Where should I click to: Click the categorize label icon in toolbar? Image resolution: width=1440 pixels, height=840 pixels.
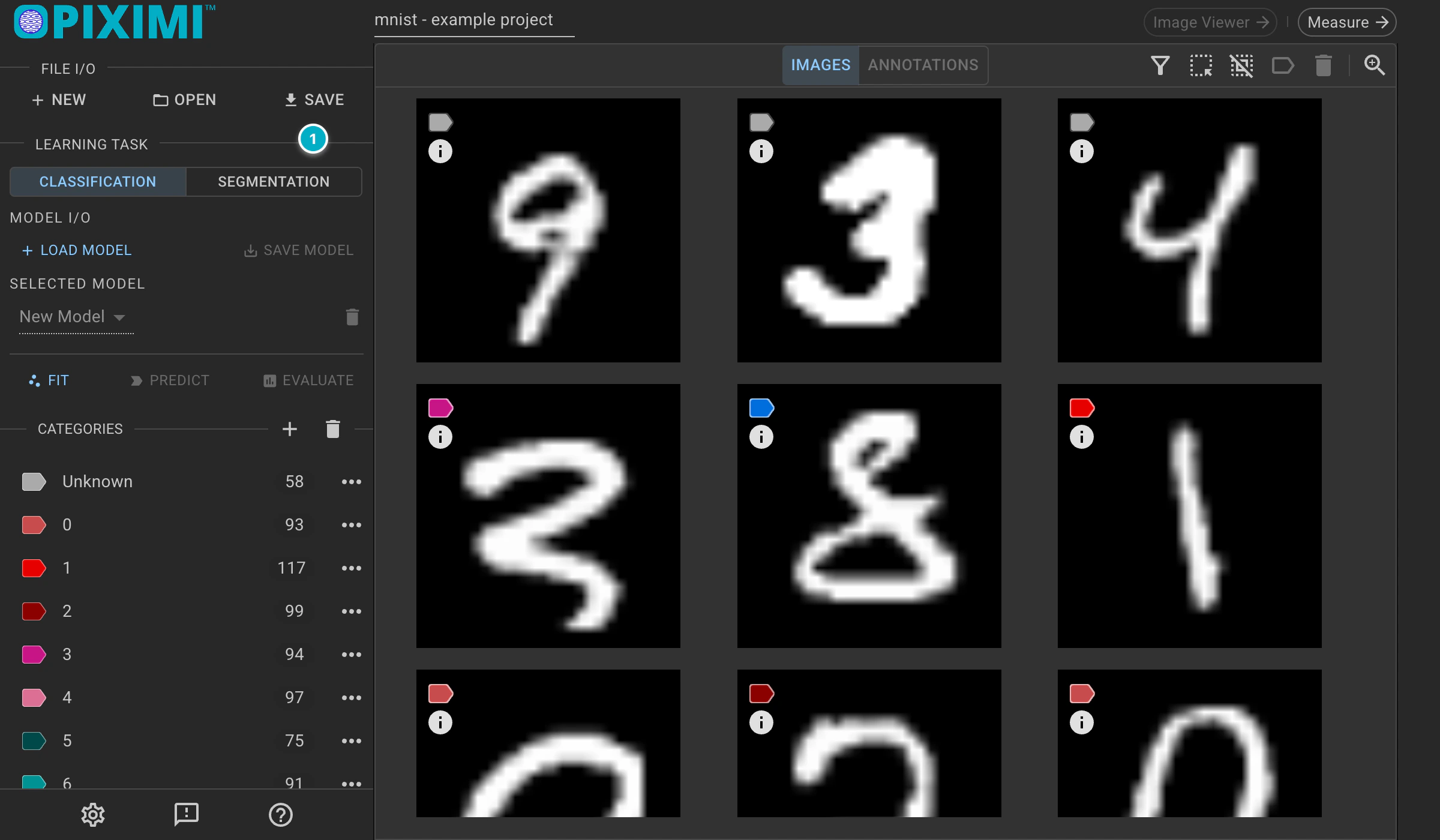[x=1283, y=65]
